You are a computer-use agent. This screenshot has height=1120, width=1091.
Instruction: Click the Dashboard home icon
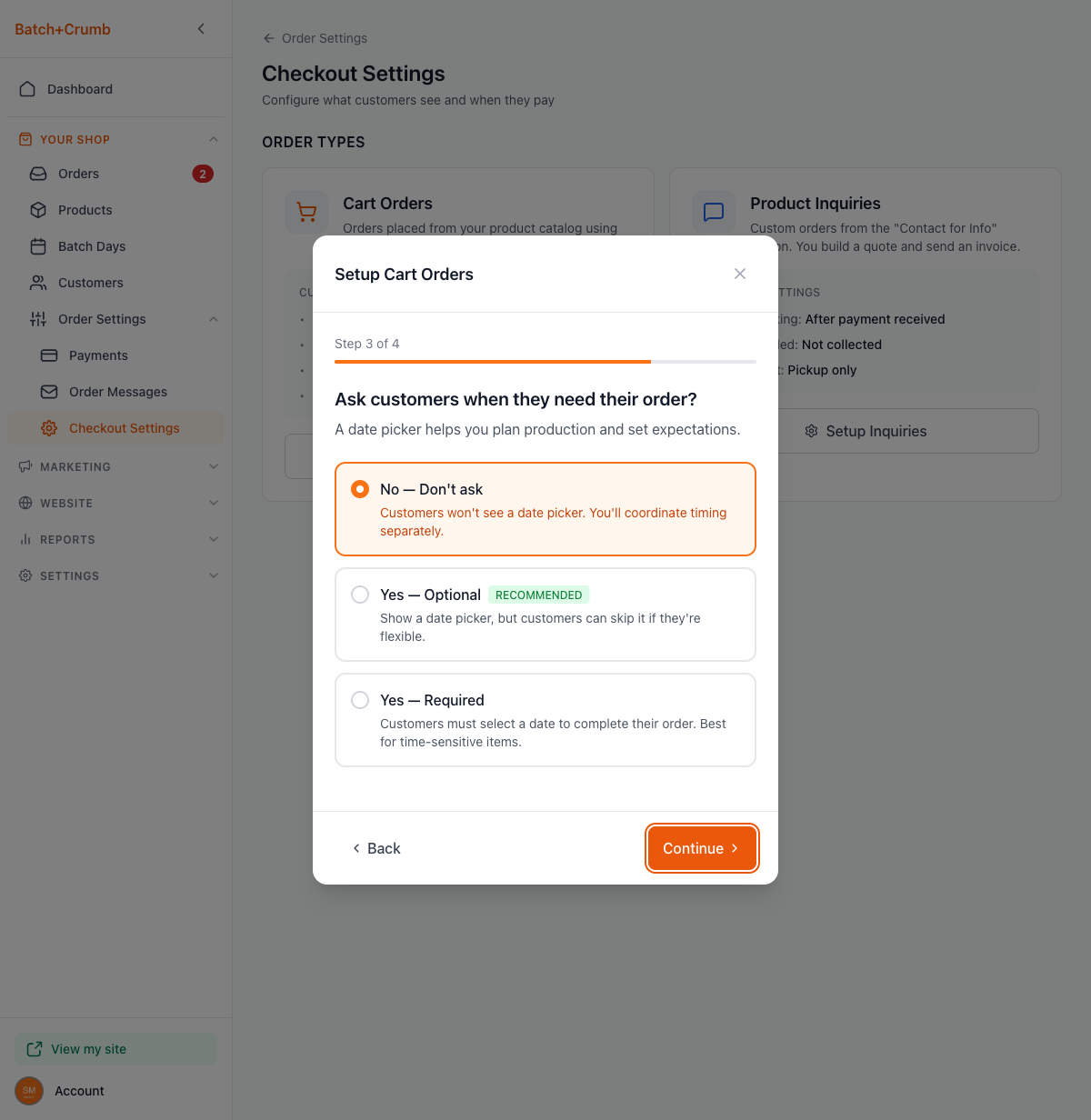pos(27,89)
